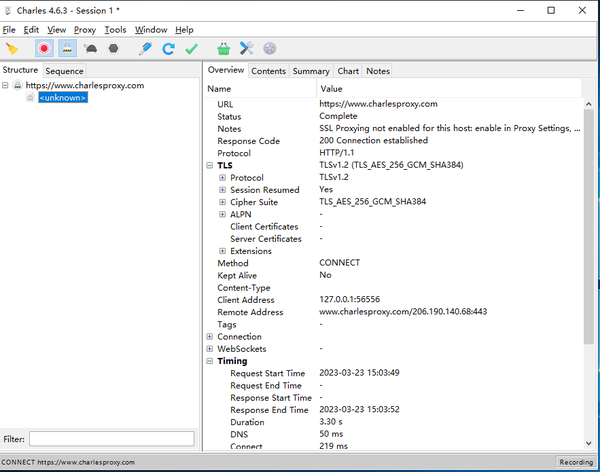The height and width of the screenshot is (472, 600).
Task: Click the blue pen Compose icon
Action: click(145, 48)
